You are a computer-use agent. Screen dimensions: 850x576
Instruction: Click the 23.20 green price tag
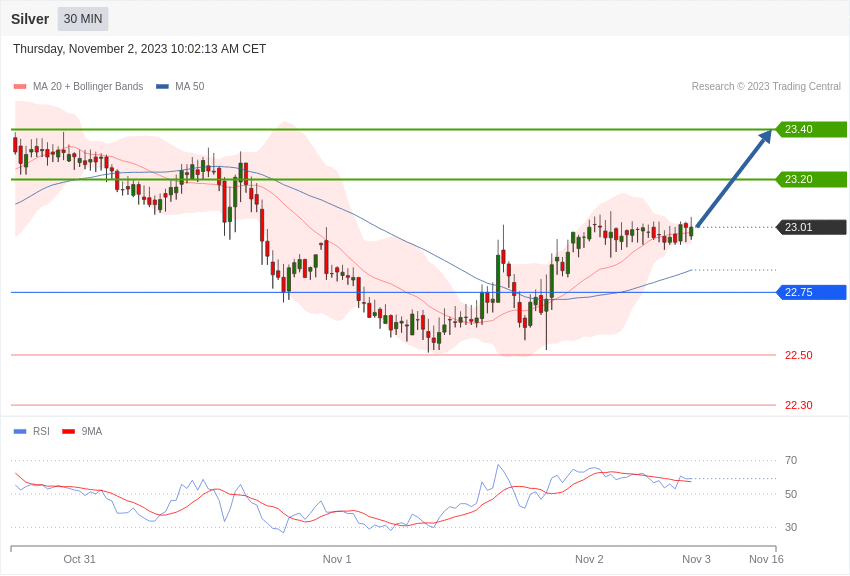click(811, 179)
